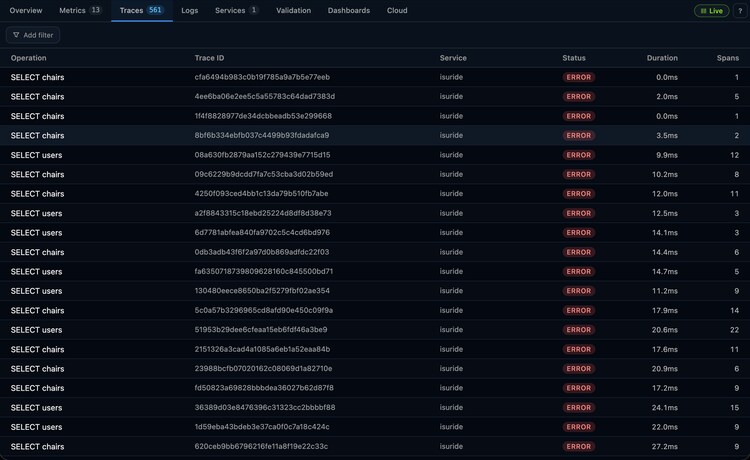Open trace 620ceb9bb6796216fe11a8f19e22c33c
750x460 pixels.
[261, 446]
